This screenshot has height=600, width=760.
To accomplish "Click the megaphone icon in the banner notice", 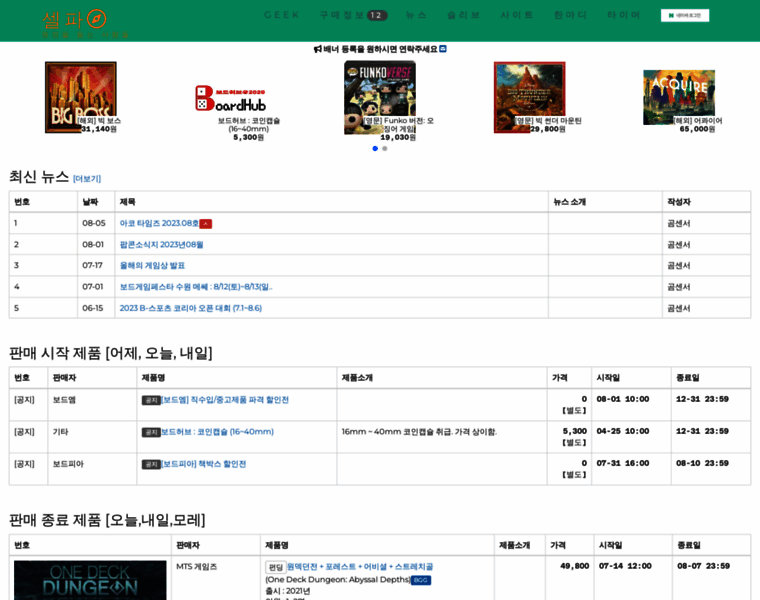I will point(317,49).
